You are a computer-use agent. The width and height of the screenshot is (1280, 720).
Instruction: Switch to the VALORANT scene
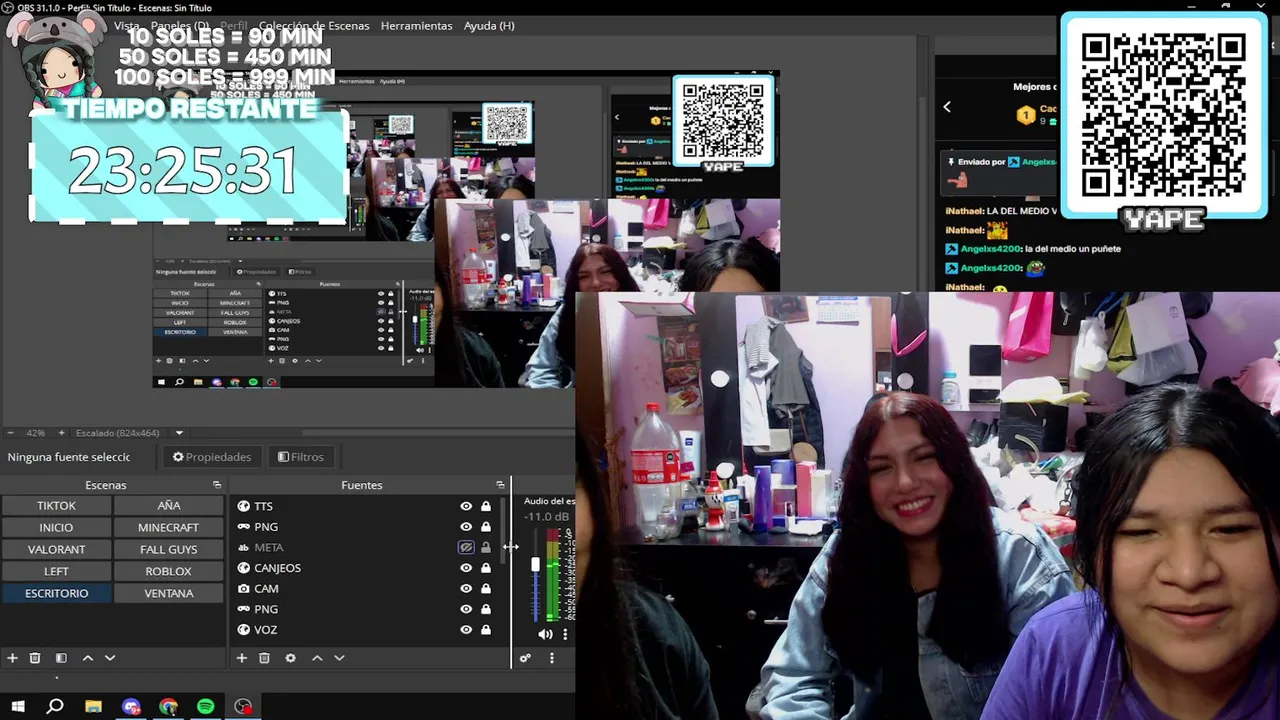[x=56, y=550]
